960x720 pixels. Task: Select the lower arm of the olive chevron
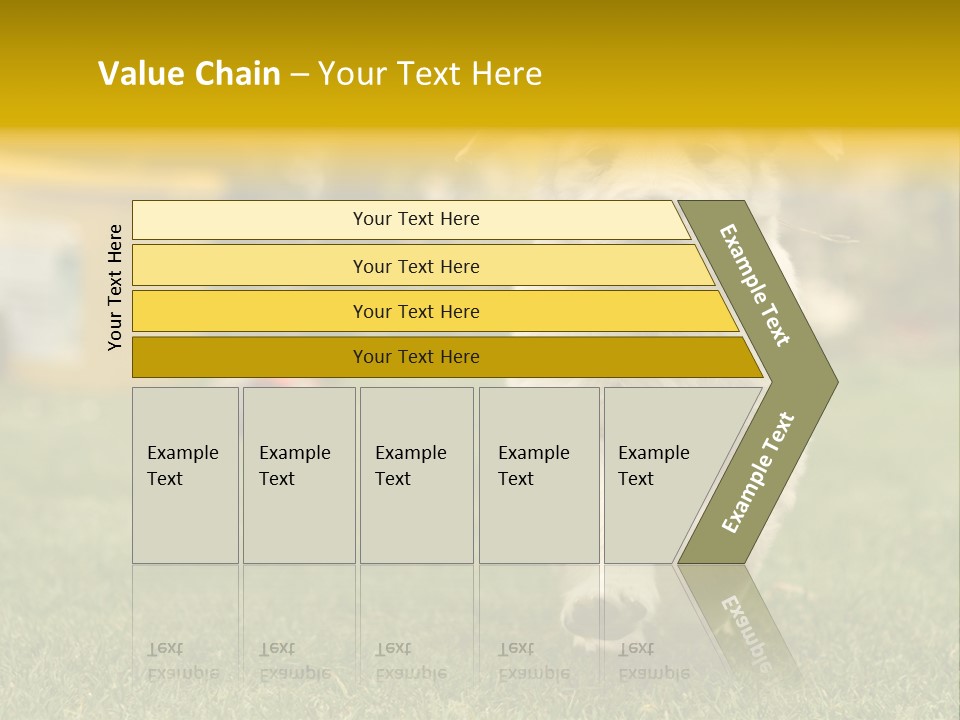click(x=759, y=474)
